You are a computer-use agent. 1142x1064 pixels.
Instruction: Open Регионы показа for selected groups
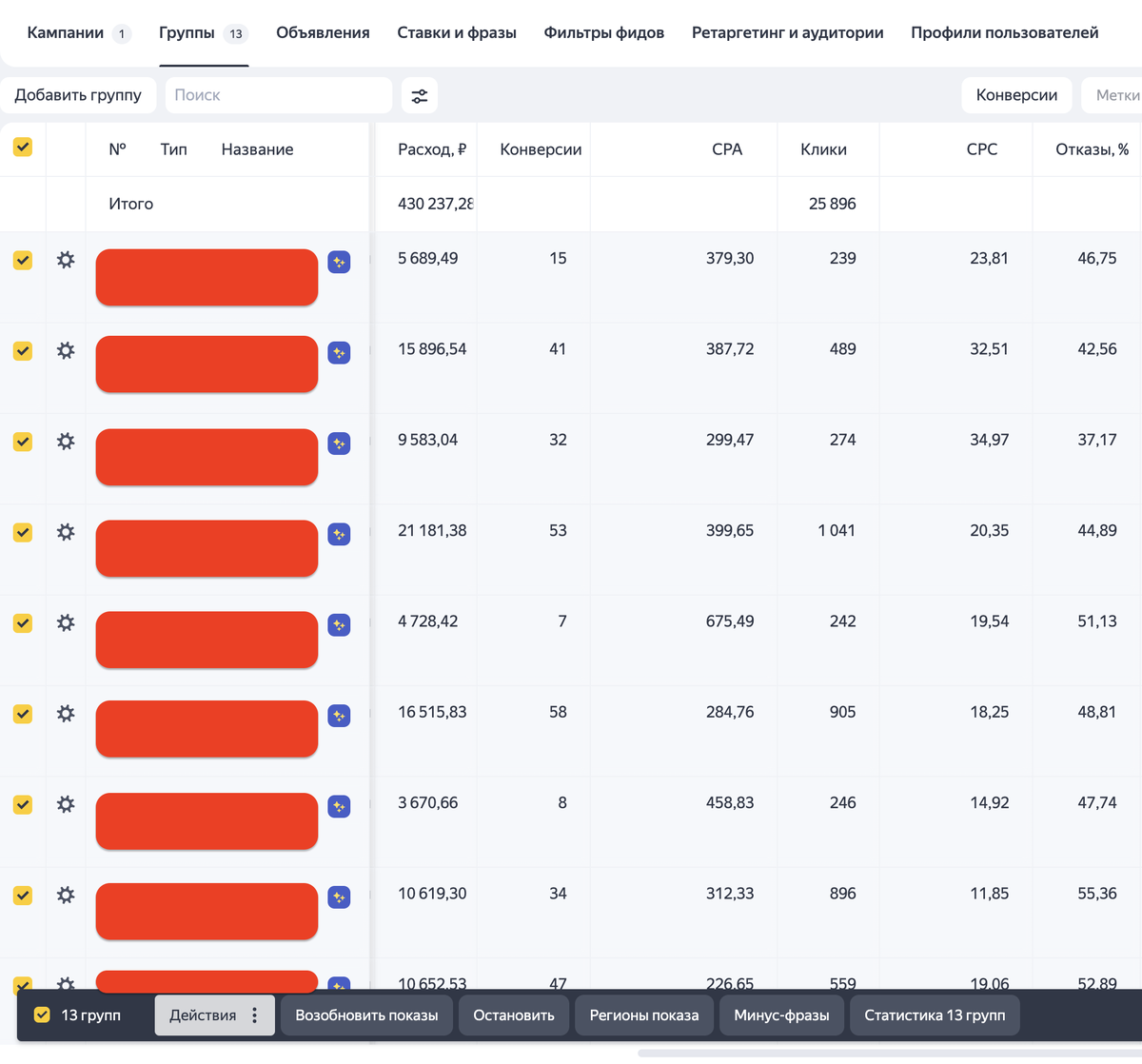(644, 1015)
